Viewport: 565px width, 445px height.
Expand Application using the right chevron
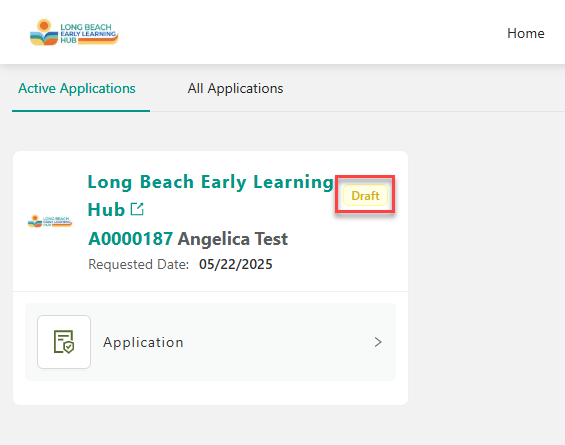coord(378,342)
